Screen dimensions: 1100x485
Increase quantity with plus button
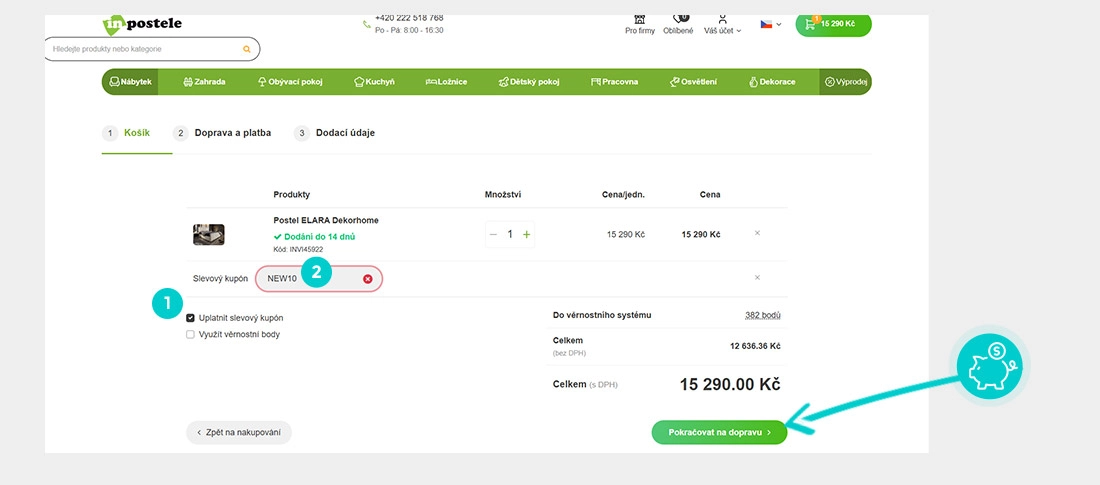pos(526,234)
